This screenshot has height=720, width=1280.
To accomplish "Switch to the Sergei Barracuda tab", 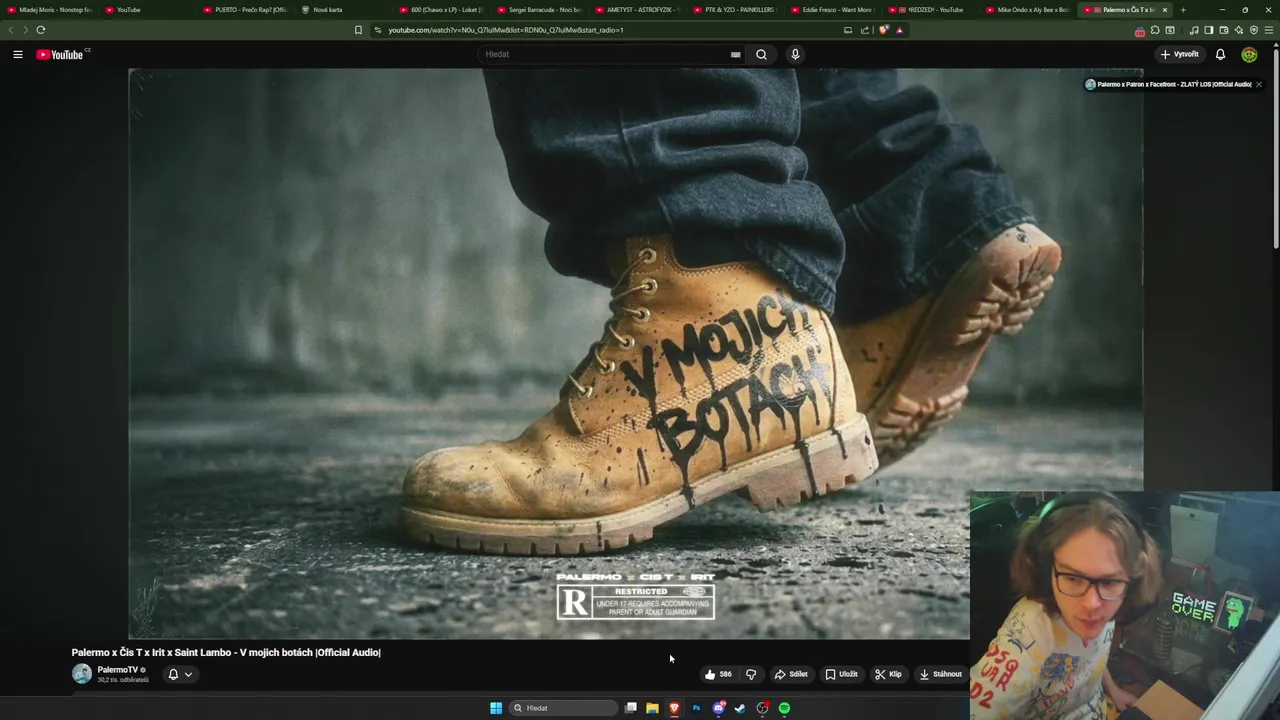I will click(538, 10).
